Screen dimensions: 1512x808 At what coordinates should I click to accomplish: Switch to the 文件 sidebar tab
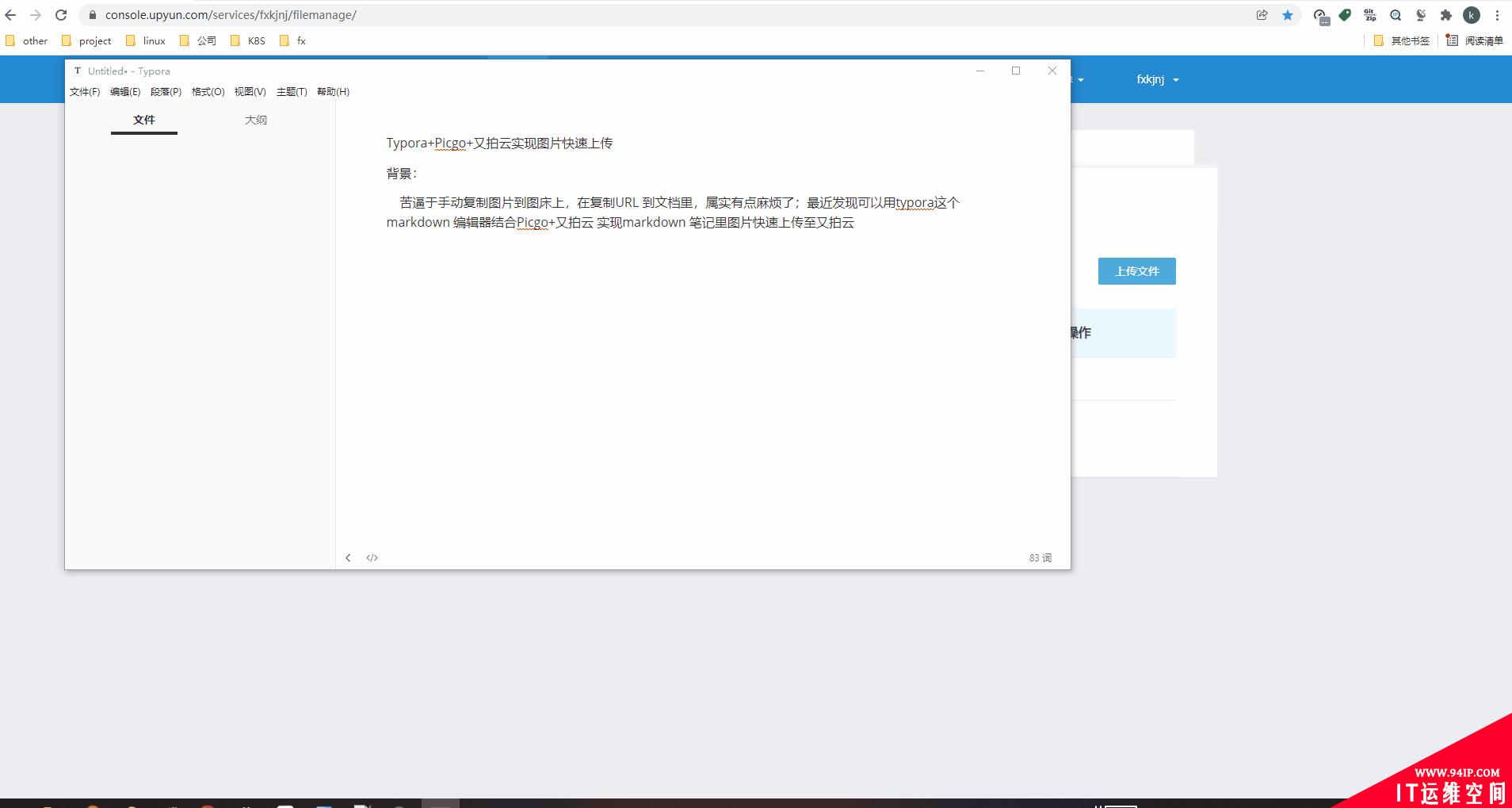point(144,120)
